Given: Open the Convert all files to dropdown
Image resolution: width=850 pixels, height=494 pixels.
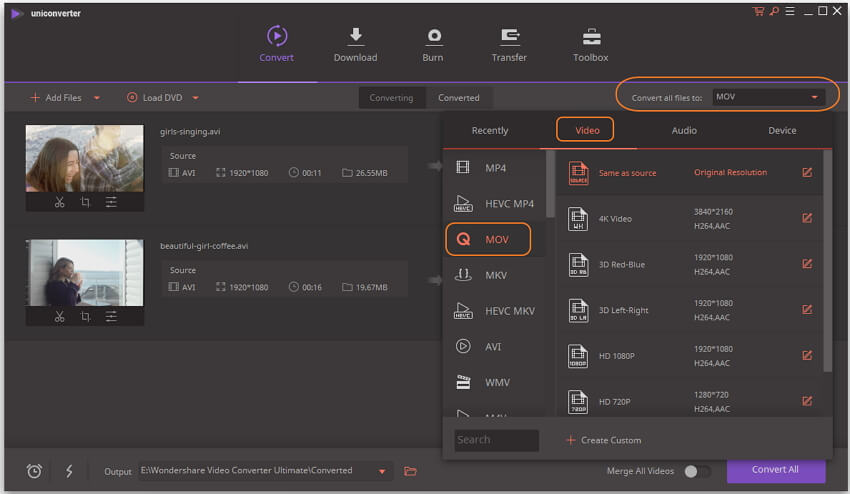Looking at the screenshot, I should click(x=768, y=97).
